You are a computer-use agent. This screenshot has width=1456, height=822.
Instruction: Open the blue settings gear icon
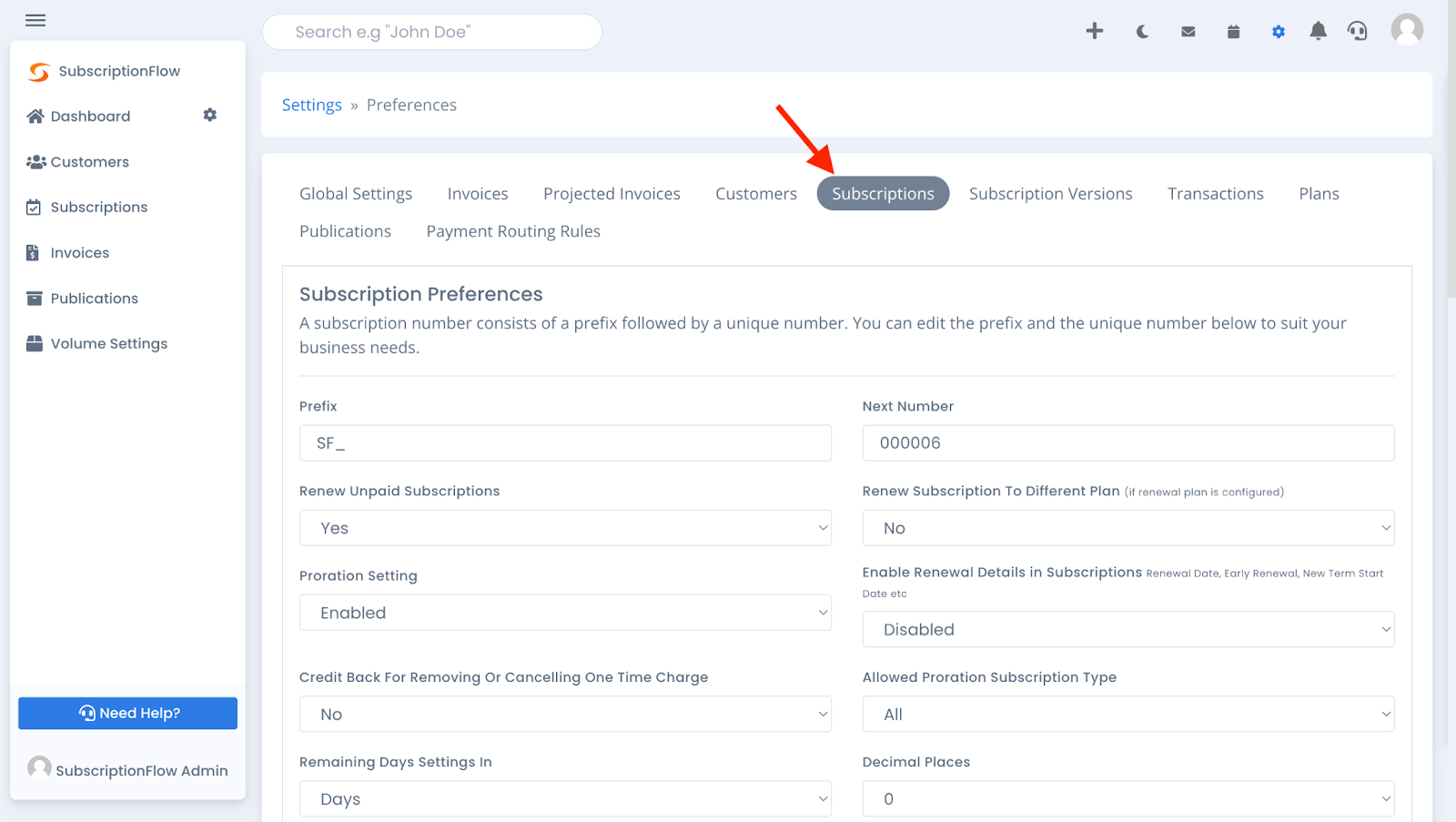point(1279,32)
